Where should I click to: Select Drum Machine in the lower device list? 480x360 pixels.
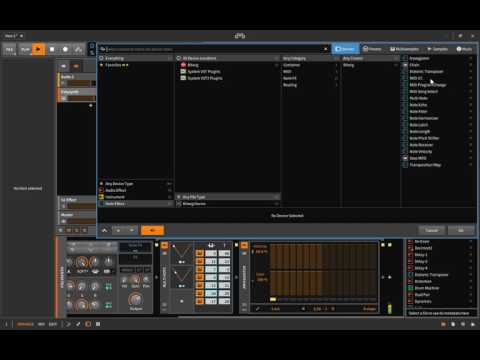[x=427, y=288]
